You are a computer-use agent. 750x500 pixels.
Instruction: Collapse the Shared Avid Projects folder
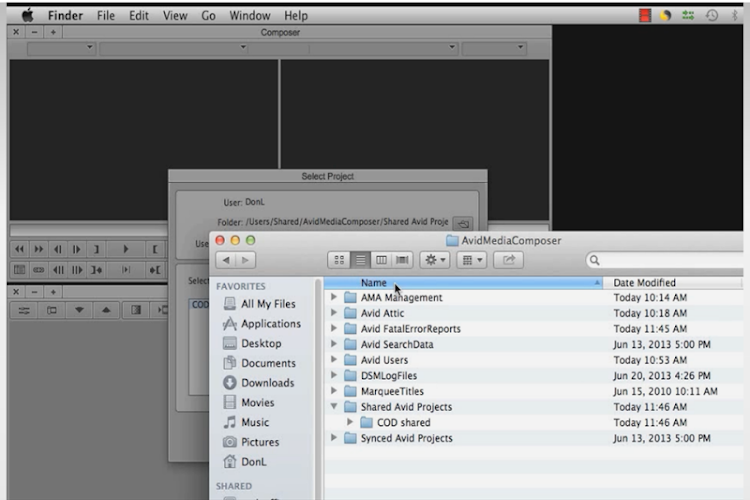click(334, 407)
